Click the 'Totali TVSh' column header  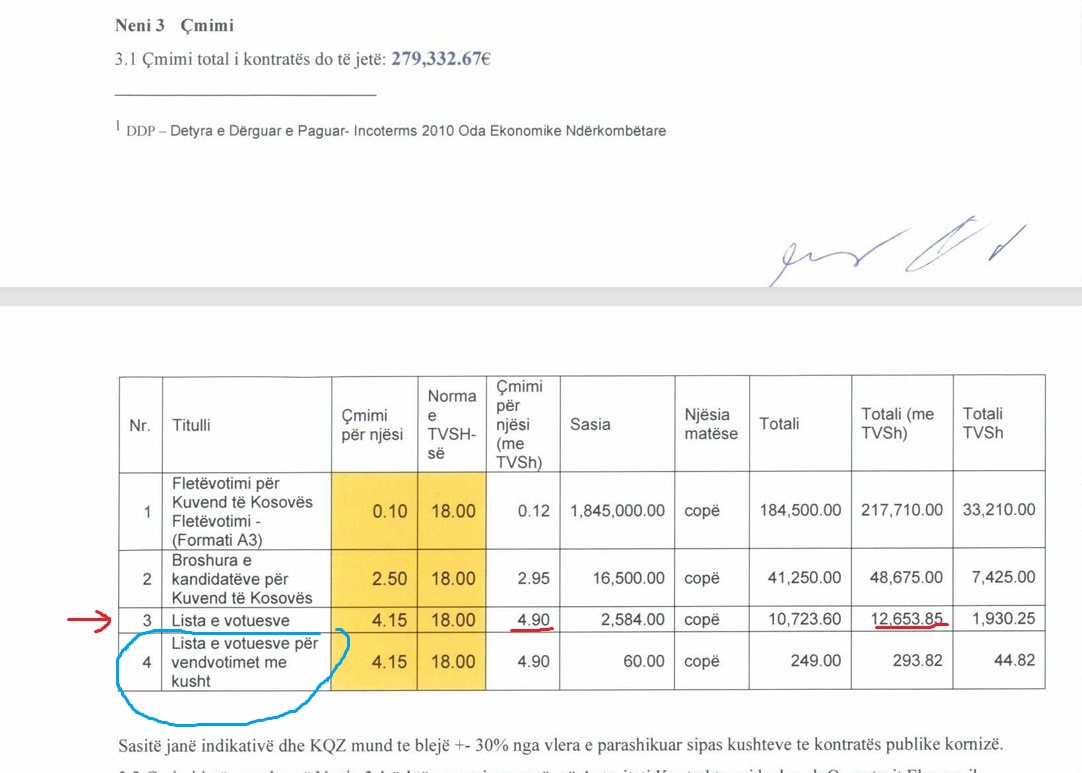point(983,424)
